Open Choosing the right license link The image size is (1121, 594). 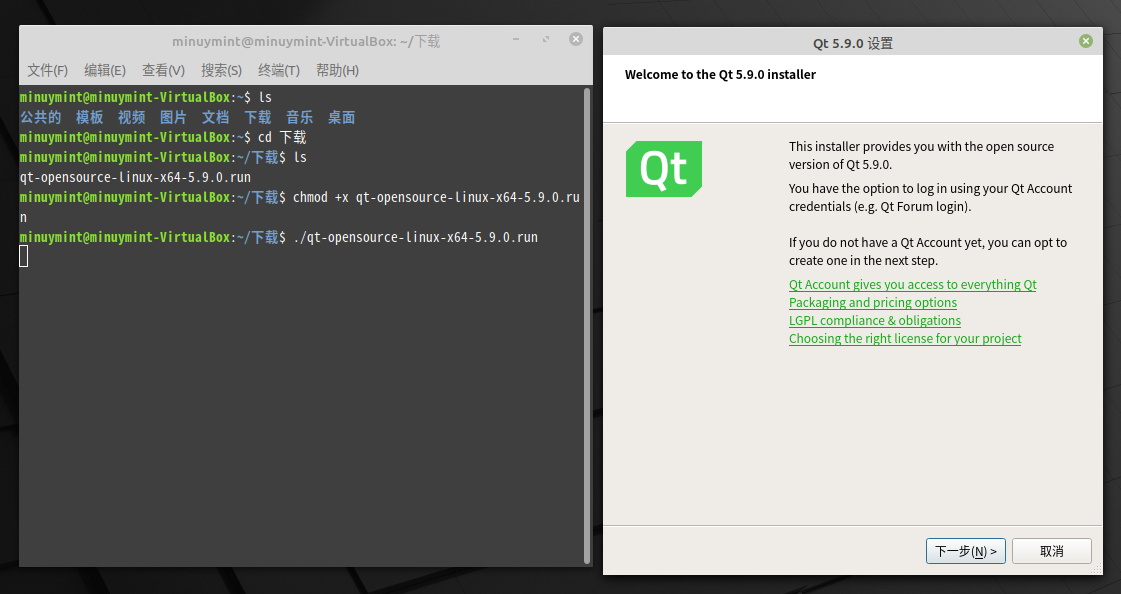click(x=905, y=338)
